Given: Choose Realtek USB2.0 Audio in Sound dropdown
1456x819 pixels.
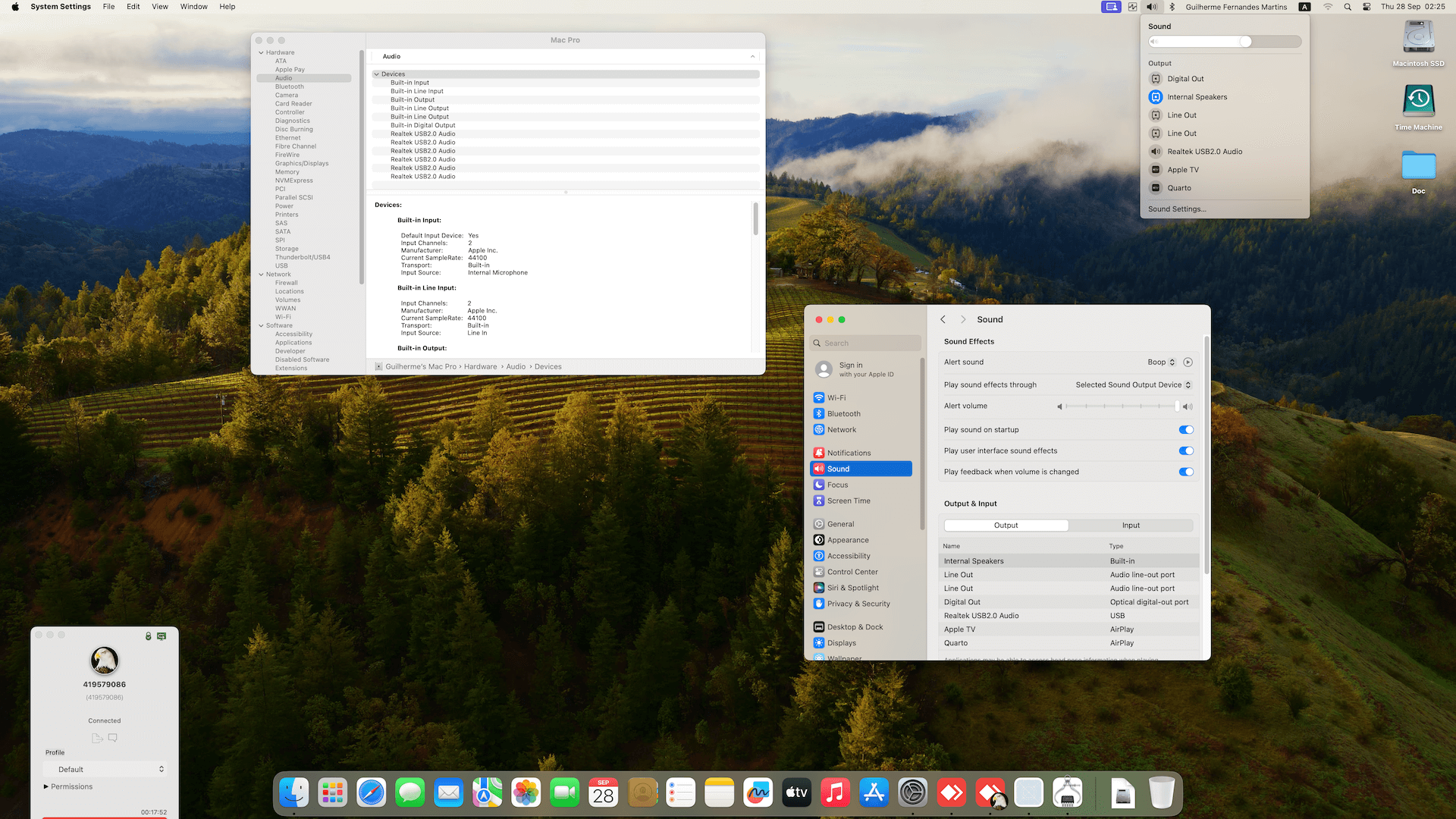Looking at the screenshot, I should 1204,152.
